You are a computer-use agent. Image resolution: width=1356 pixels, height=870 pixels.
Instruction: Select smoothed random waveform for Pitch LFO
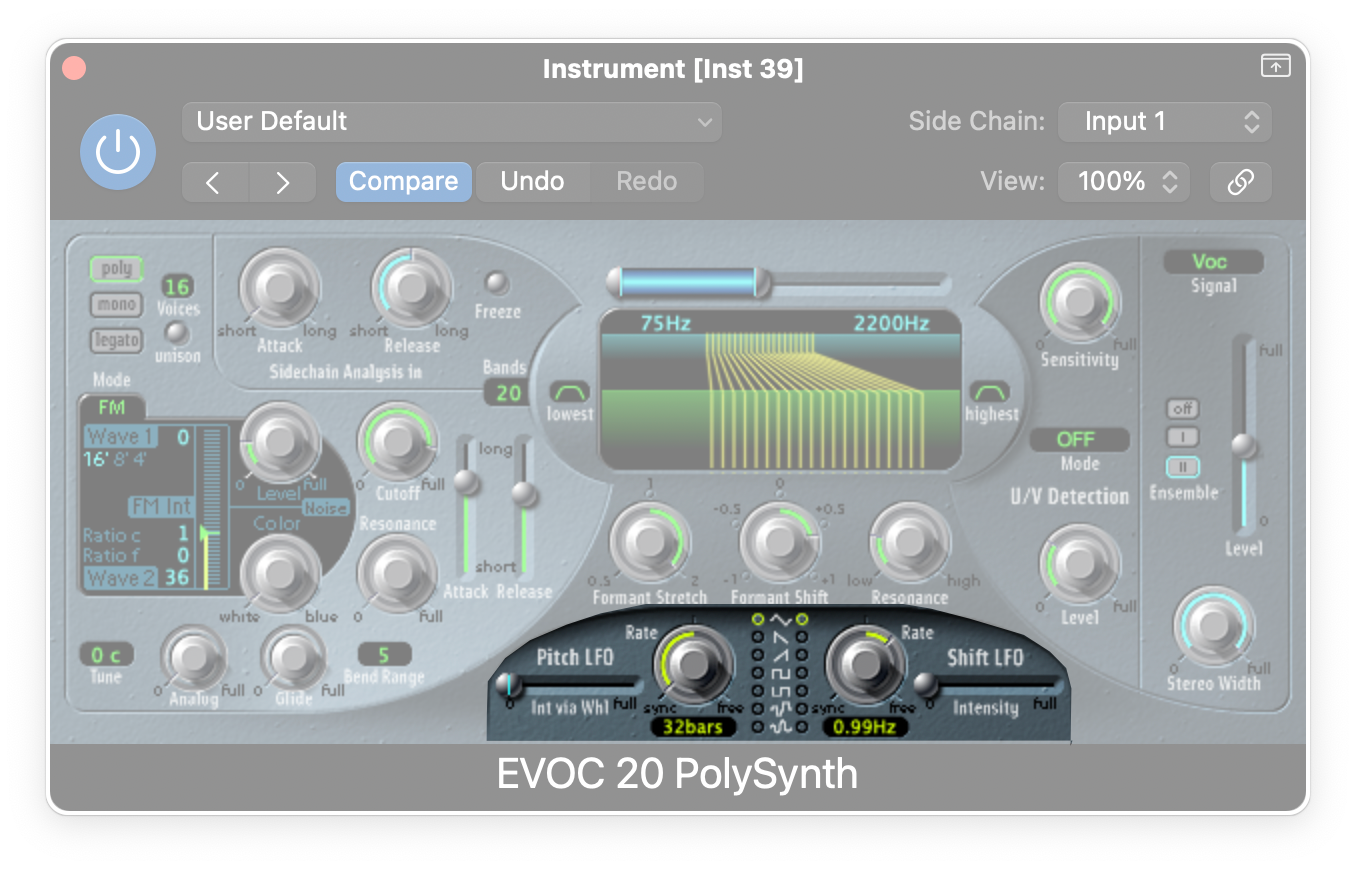click(x=758, y=727)
